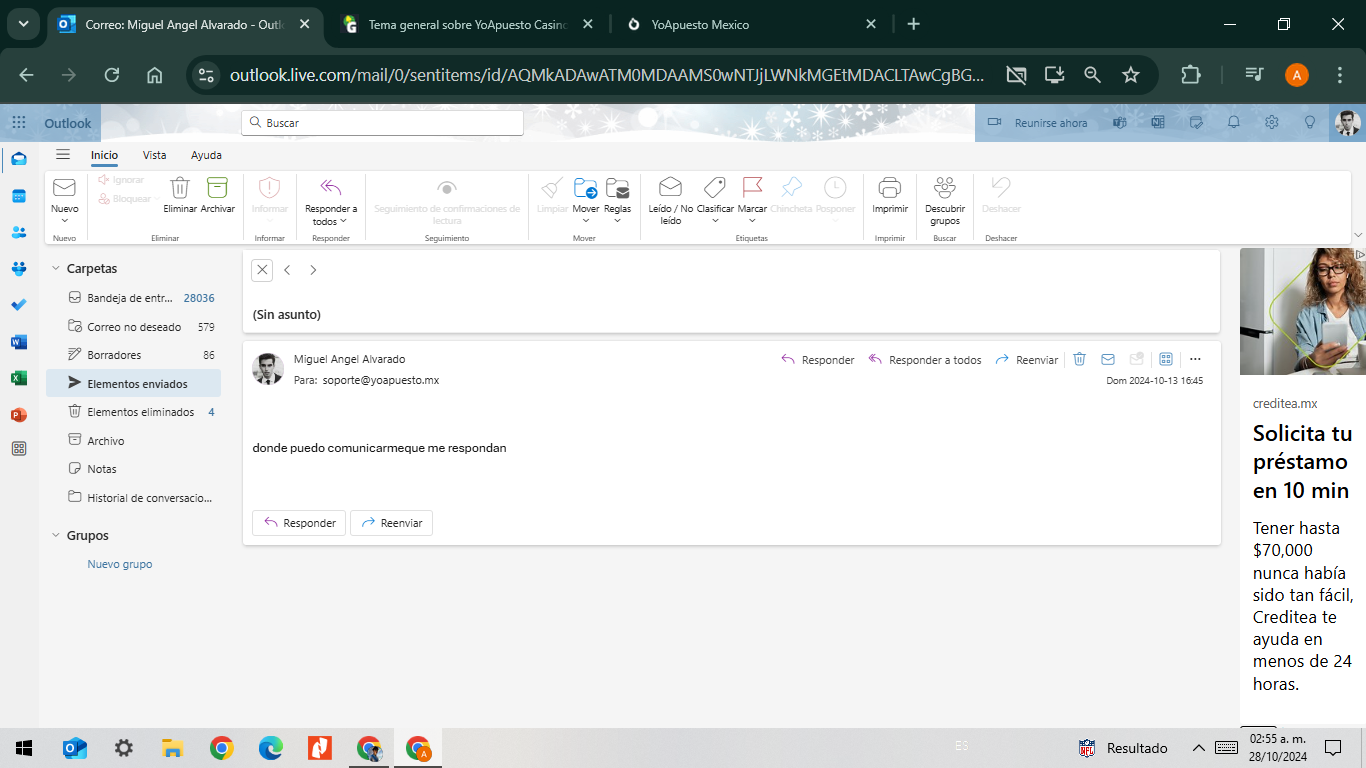
Task: Archive the message with Archivar icon
Action: click(x=217, y=189)
